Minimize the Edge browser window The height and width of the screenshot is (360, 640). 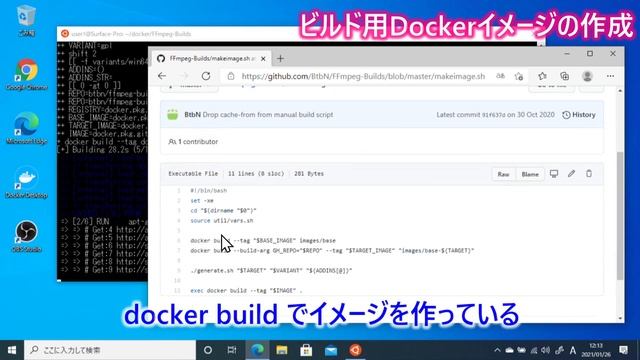567,53
